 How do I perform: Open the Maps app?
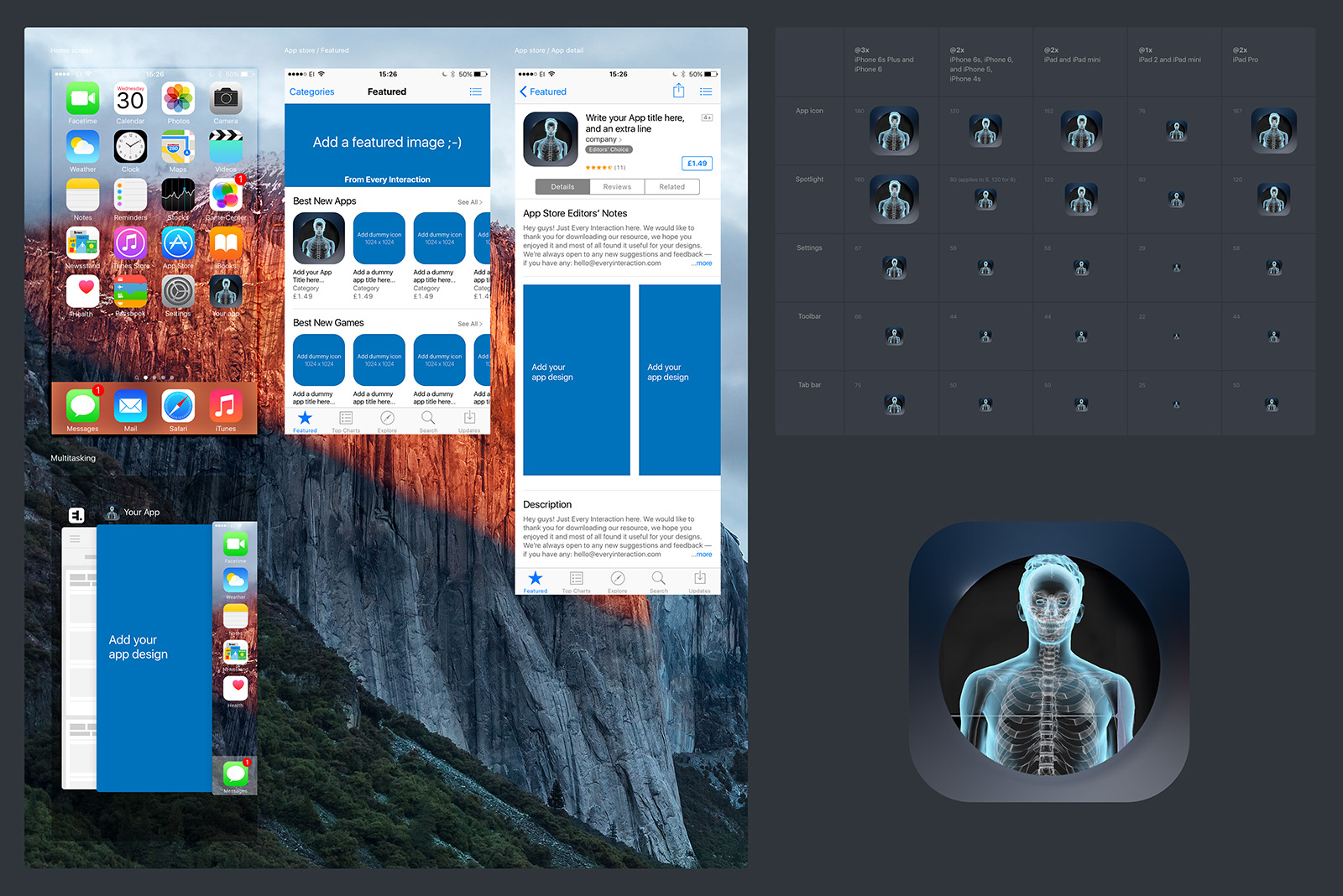click(177, 147)
